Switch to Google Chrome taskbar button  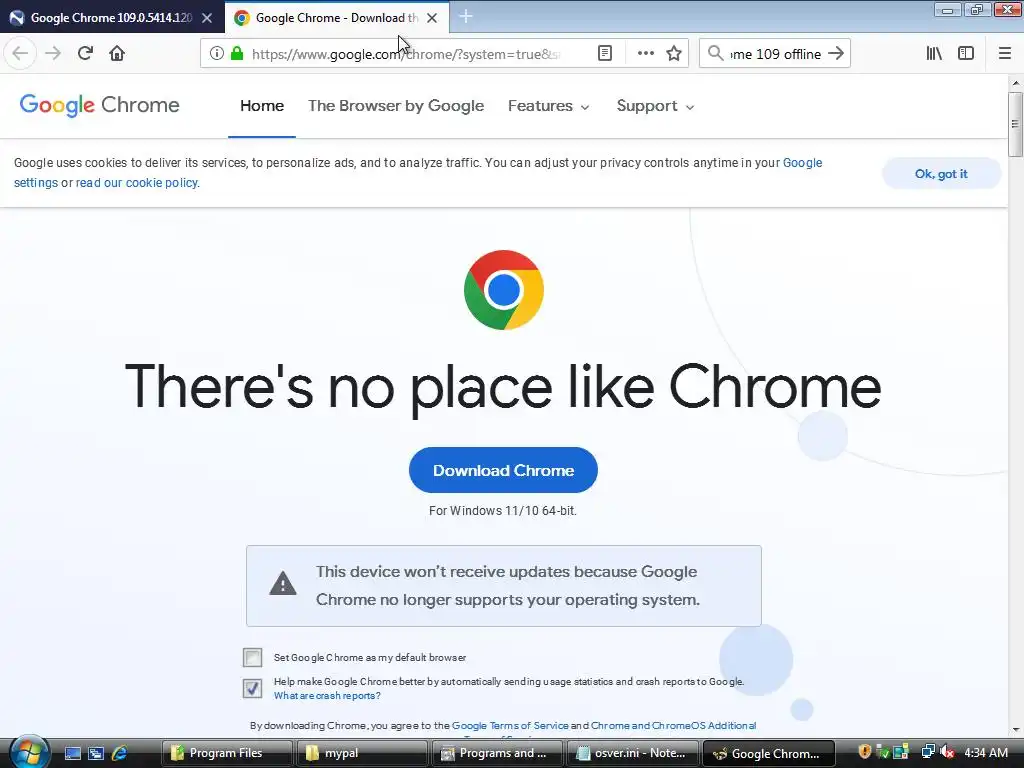point(769,753)
